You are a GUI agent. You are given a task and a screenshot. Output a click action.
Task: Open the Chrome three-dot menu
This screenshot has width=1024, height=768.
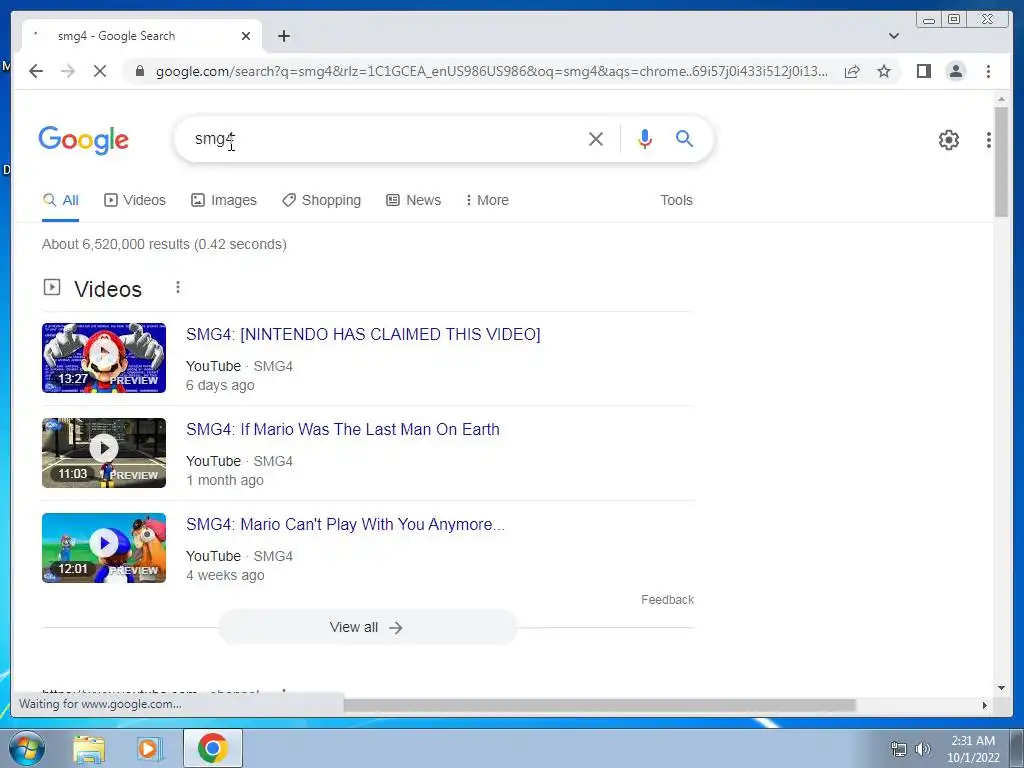(x=988, y=71)
